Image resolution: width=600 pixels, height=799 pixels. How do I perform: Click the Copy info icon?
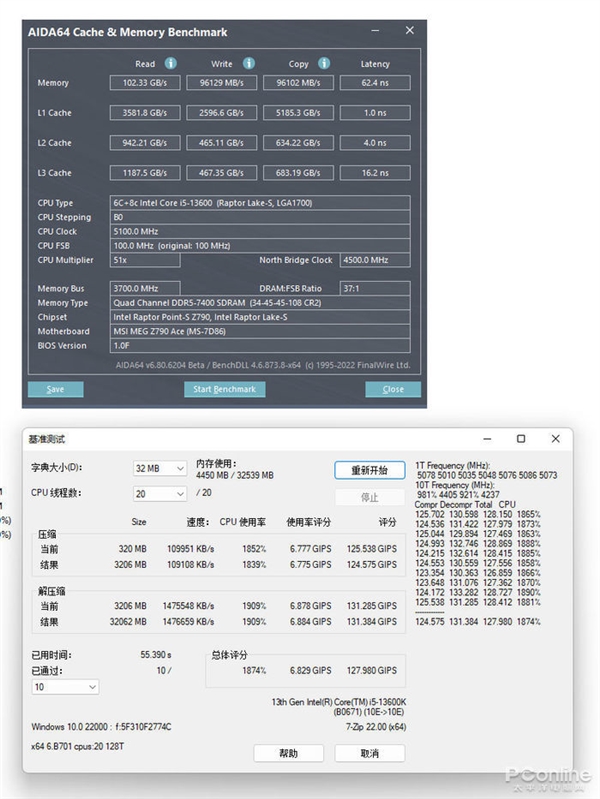pyautogui.click(x=324, y=63)
